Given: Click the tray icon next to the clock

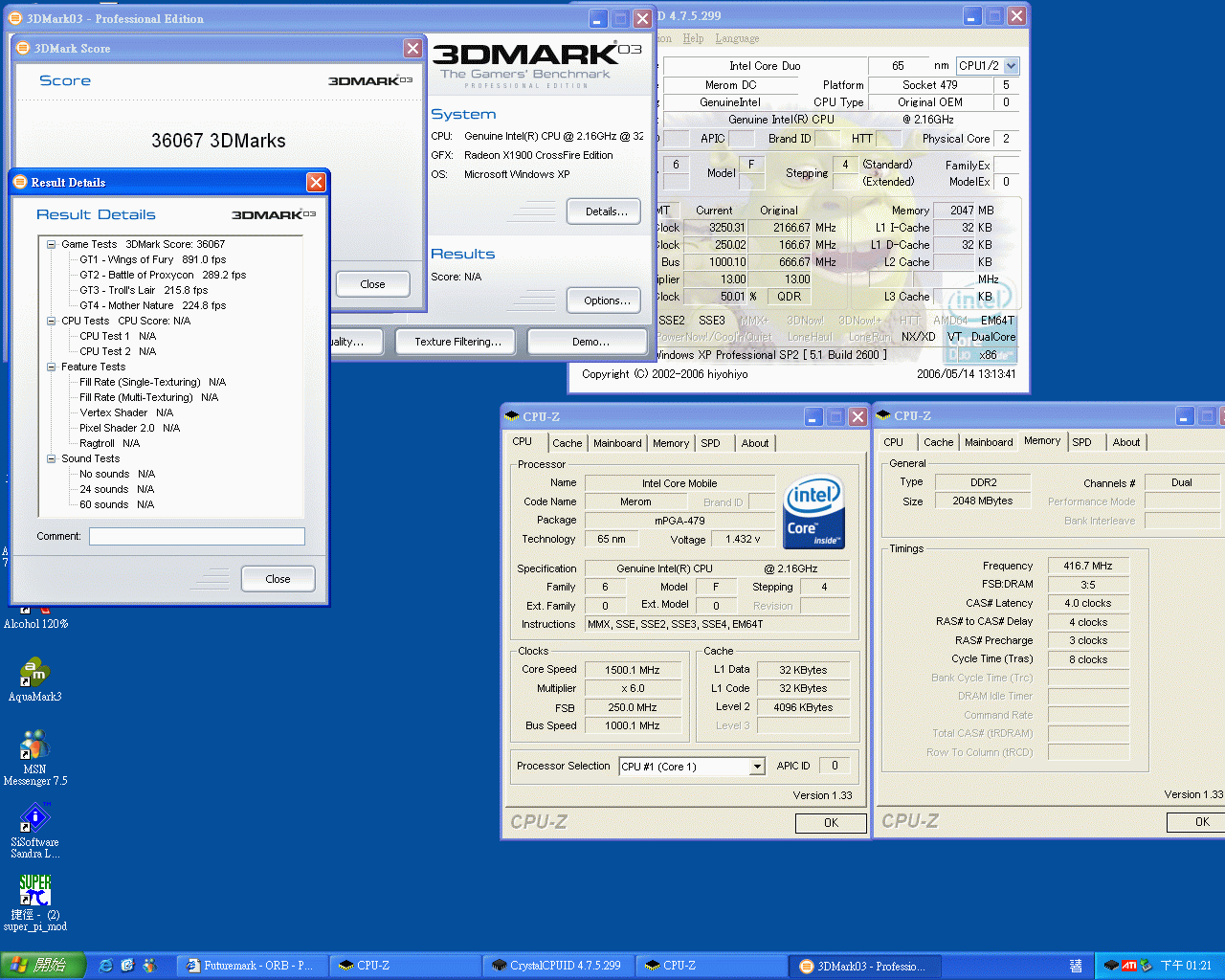Looking at the screenshot, I should click(x=1147, y=966).
